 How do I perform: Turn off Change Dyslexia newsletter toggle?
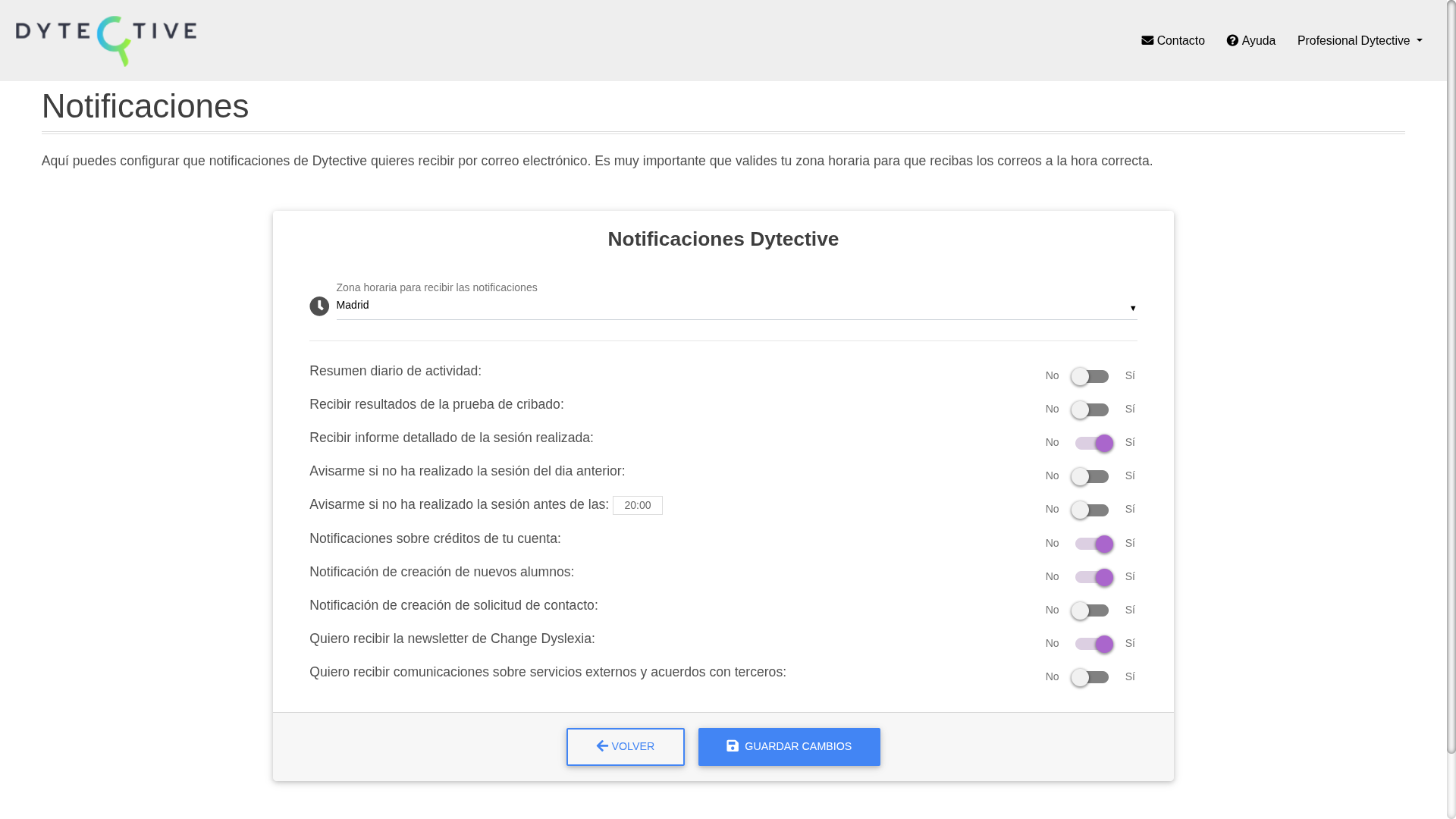pyautogui.click(x=1094, y=644)
